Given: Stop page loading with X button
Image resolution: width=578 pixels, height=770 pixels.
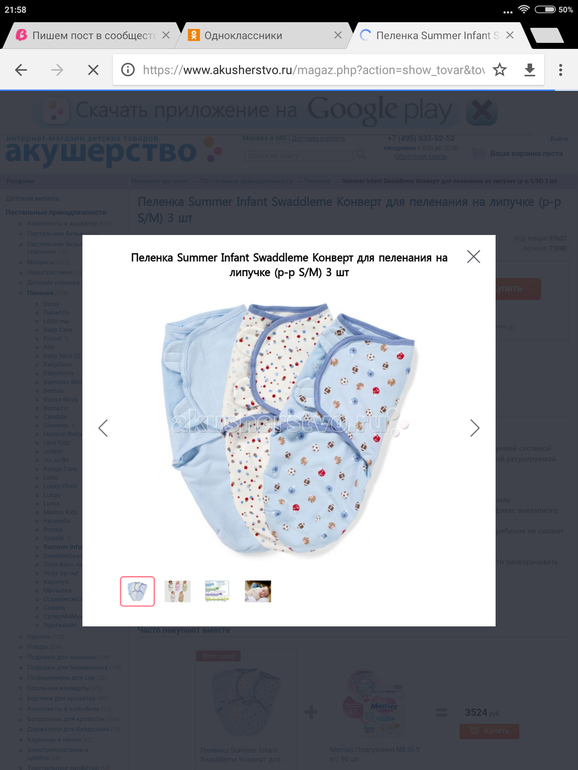Looking at the screenshot, I should point(93,70).
